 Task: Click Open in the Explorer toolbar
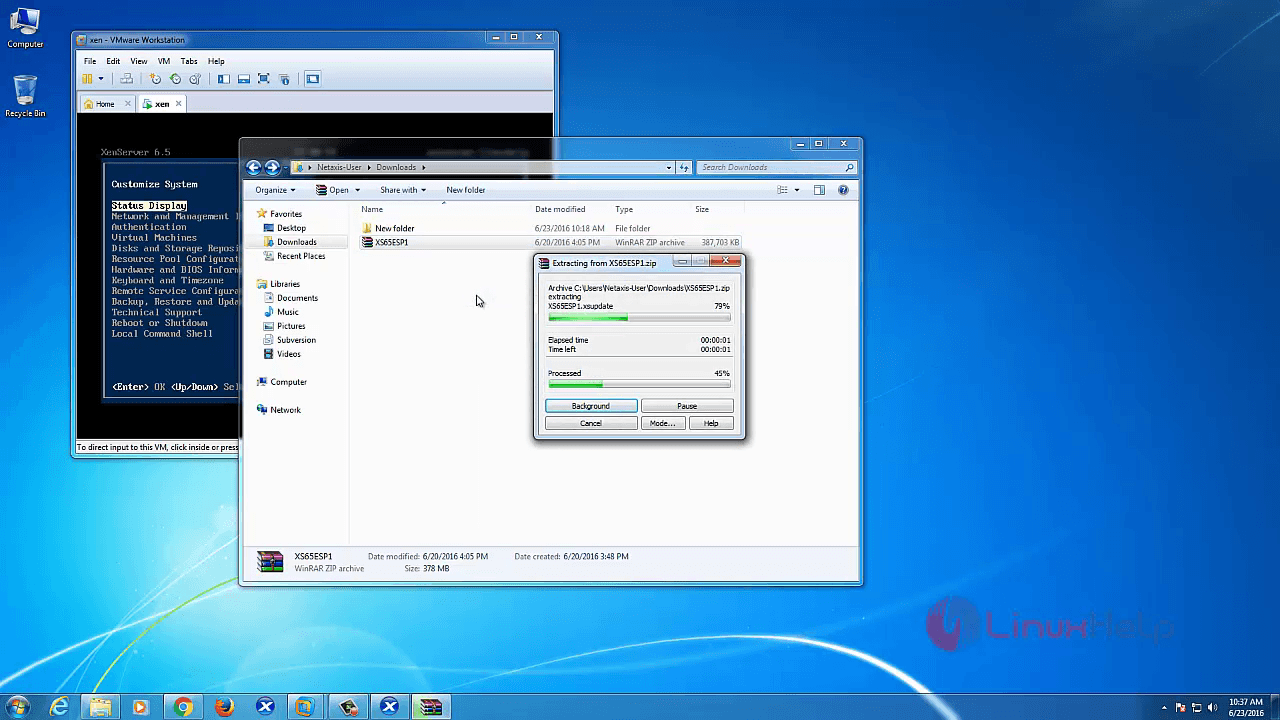point(333,190)
